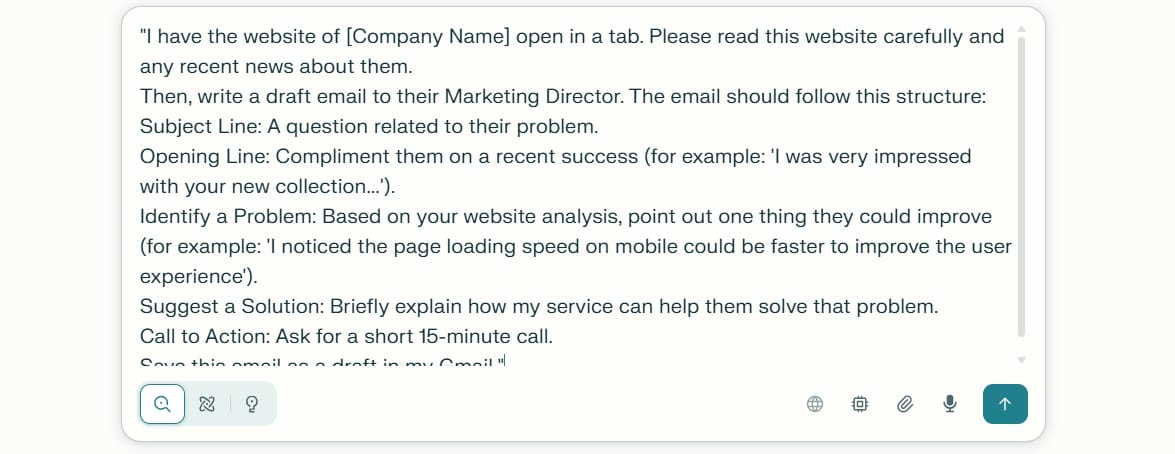Select the Search mode icon
1175x454 pixels.
pyautogui.click(x=162, y=404)
